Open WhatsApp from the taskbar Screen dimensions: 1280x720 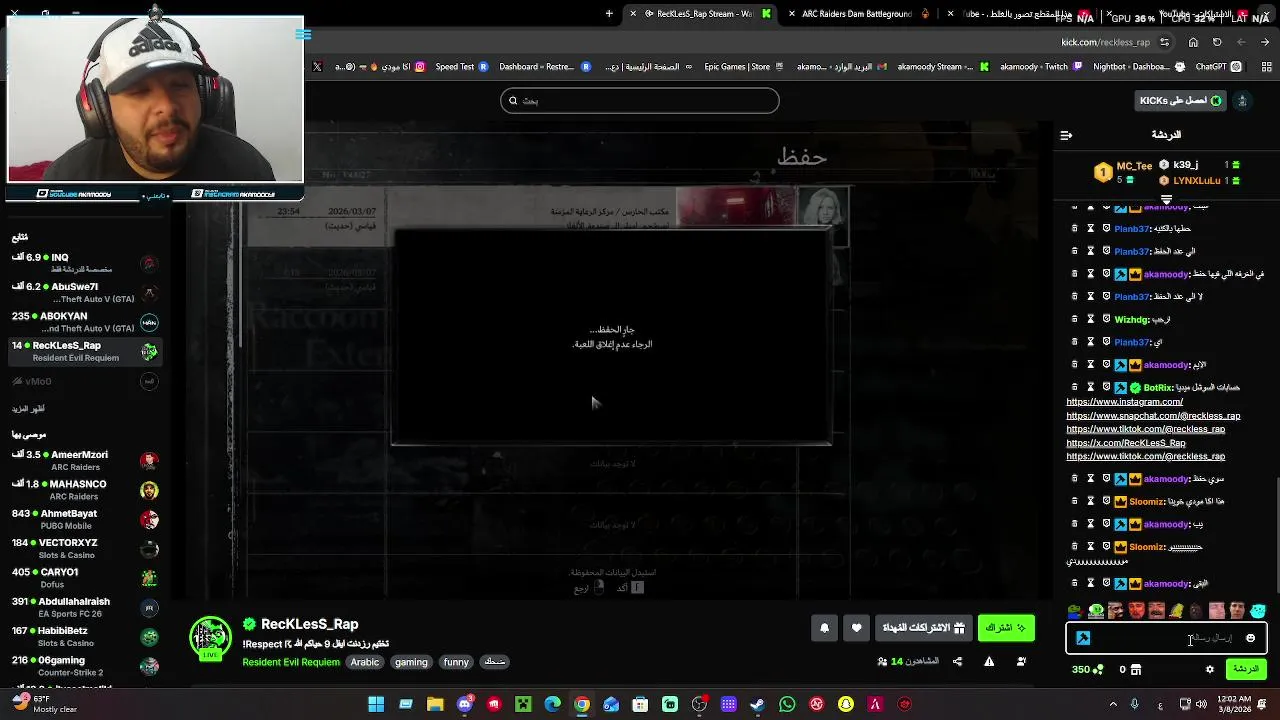(x=787, y=704)
